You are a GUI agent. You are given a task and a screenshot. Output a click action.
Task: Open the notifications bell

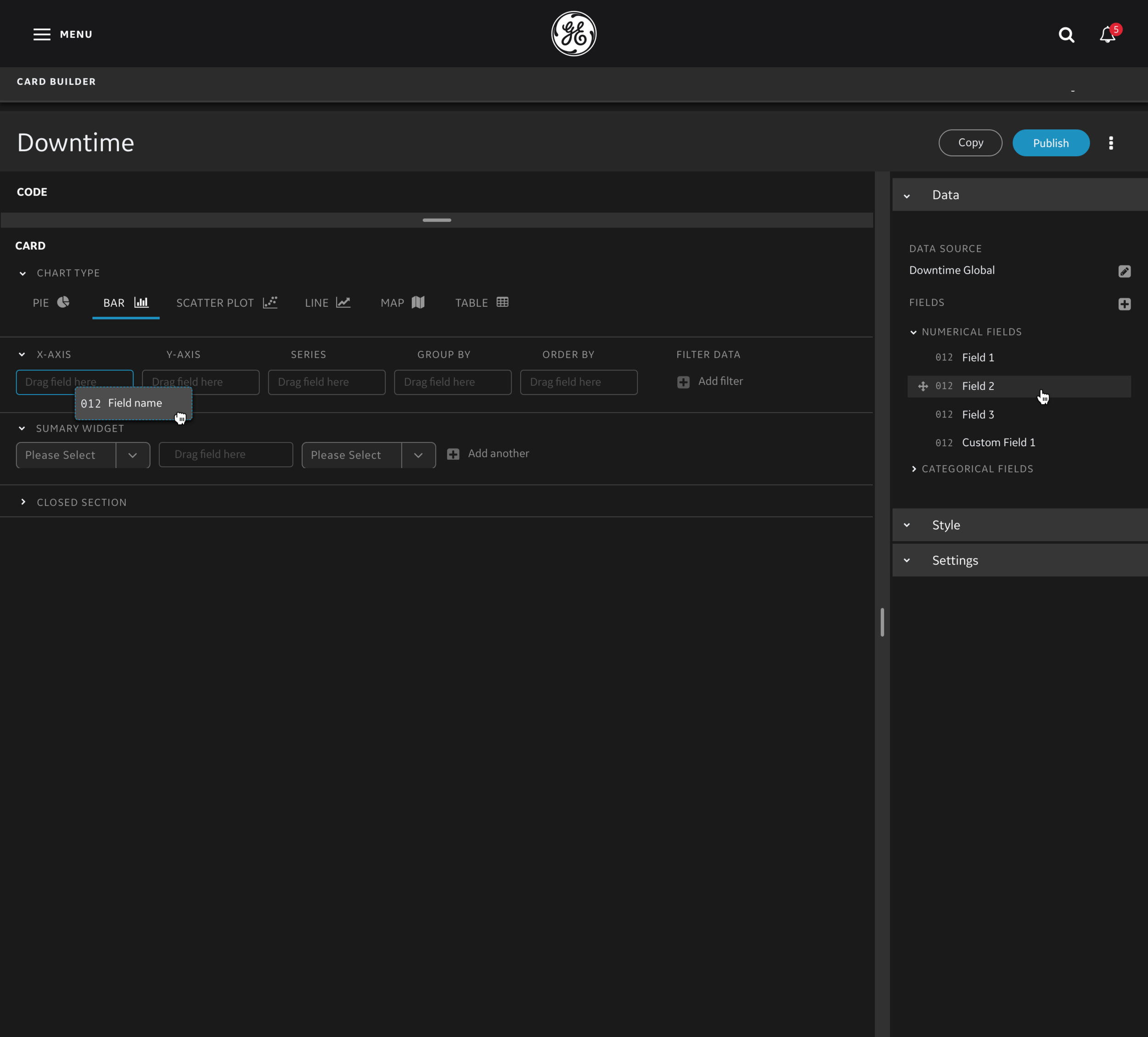pyautogui.click(x=1107, y=35)
